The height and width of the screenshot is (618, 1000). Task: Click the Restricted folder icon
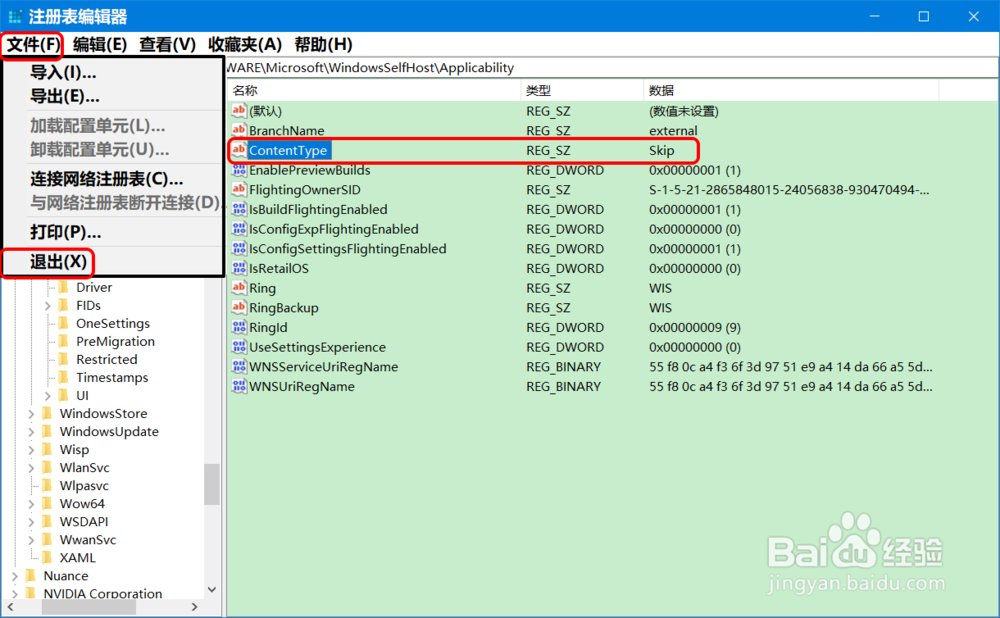coord(64,359)
